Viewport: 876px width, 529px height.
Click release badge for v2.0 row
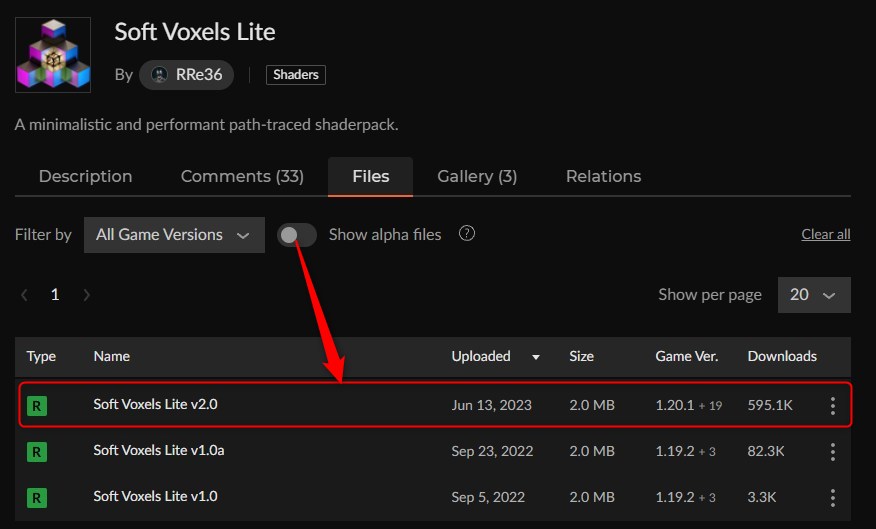tap(37, 406)
